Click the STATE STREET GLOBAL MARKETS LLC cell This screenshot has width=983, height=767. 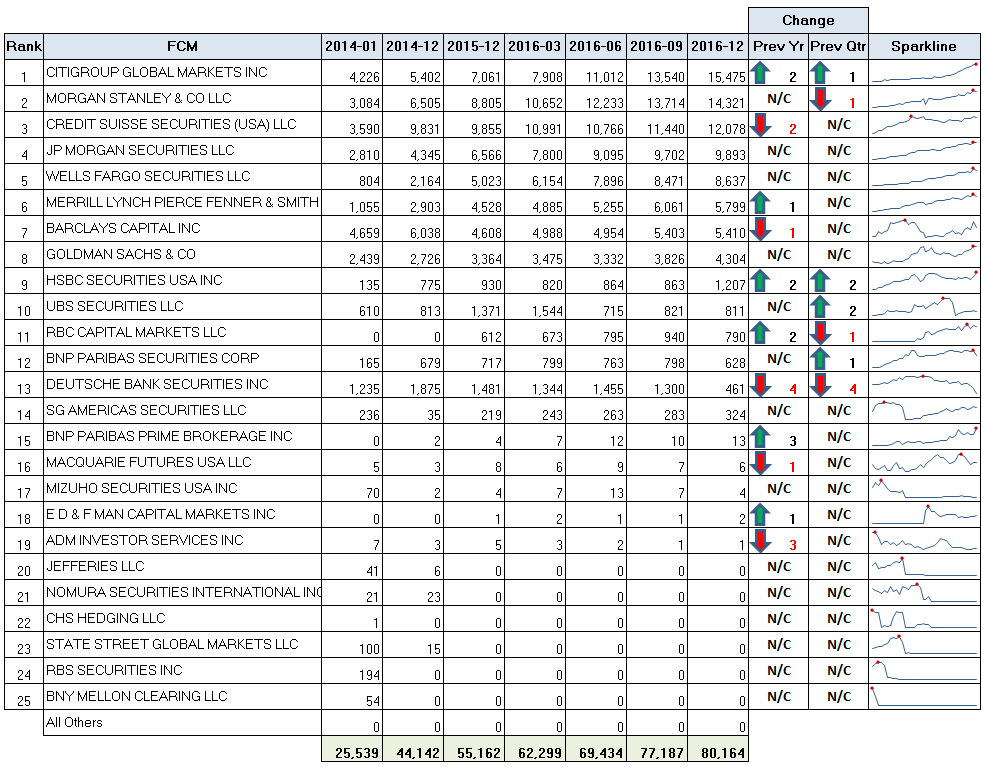point(182,645)
